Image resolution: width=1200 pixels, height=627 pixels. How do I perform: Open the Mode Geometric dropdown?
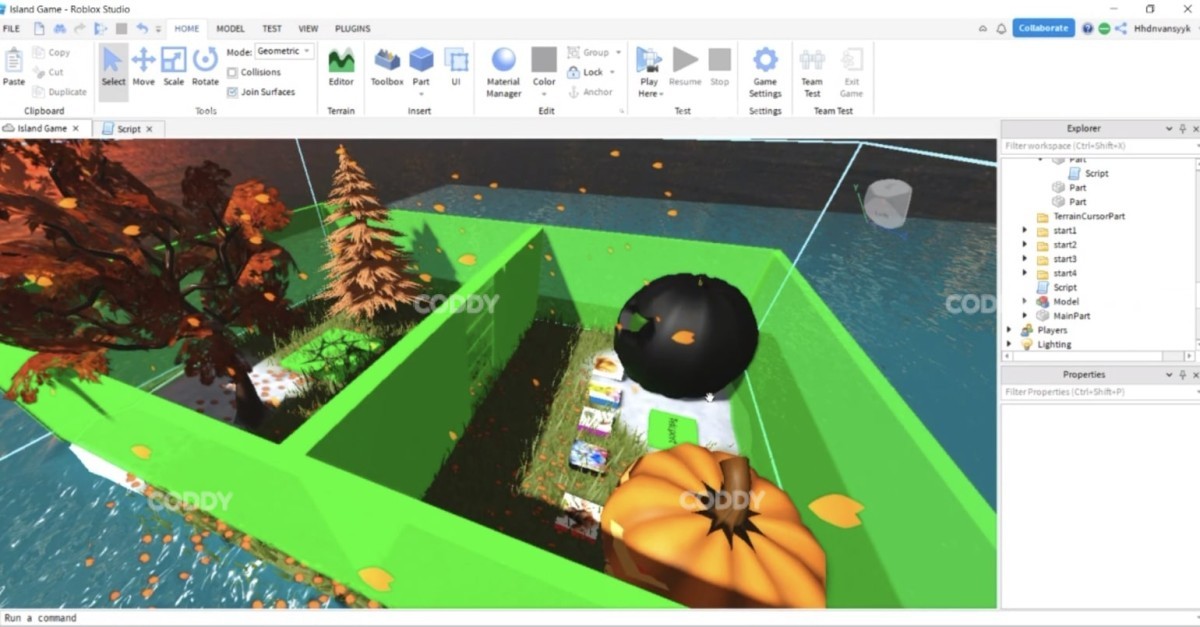point(284,51)
